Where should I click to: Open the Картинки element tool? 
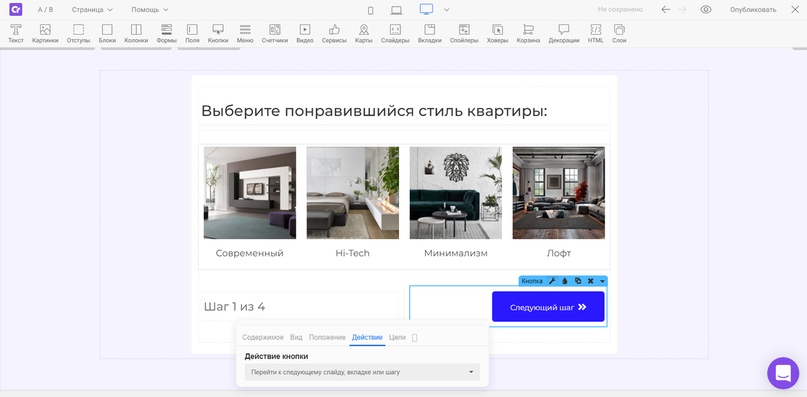pos(45,33)
